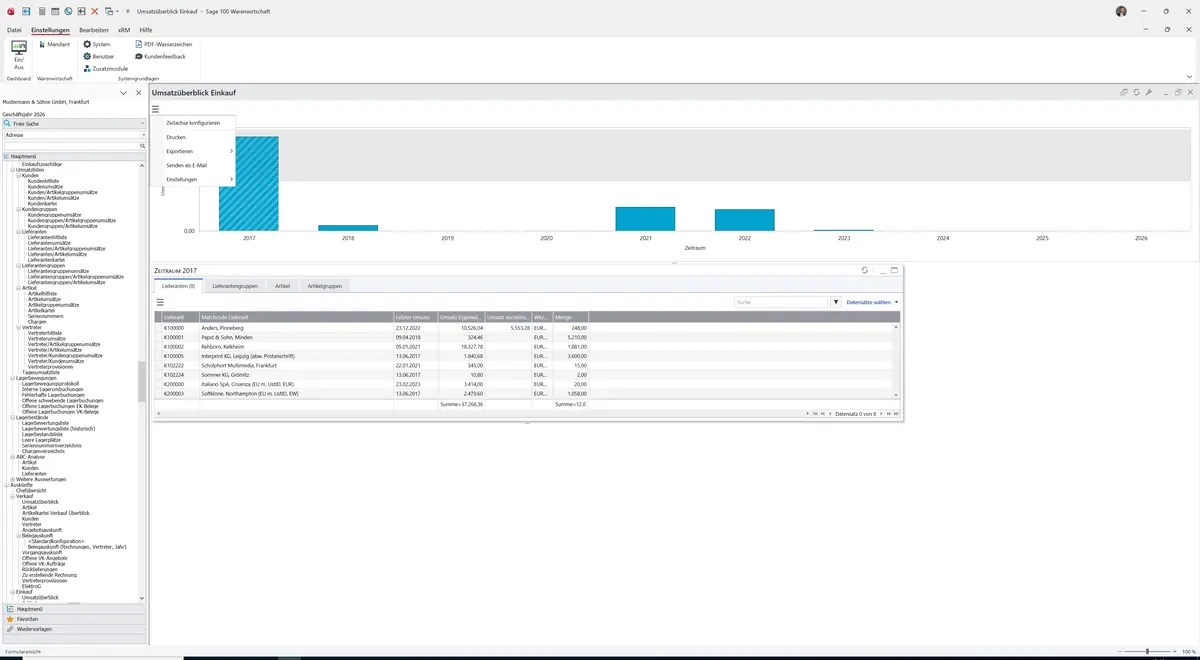Screen dimensions: 1200x660
Task: Open the hamburger menu above the chart
Action: tap(156, 109)
